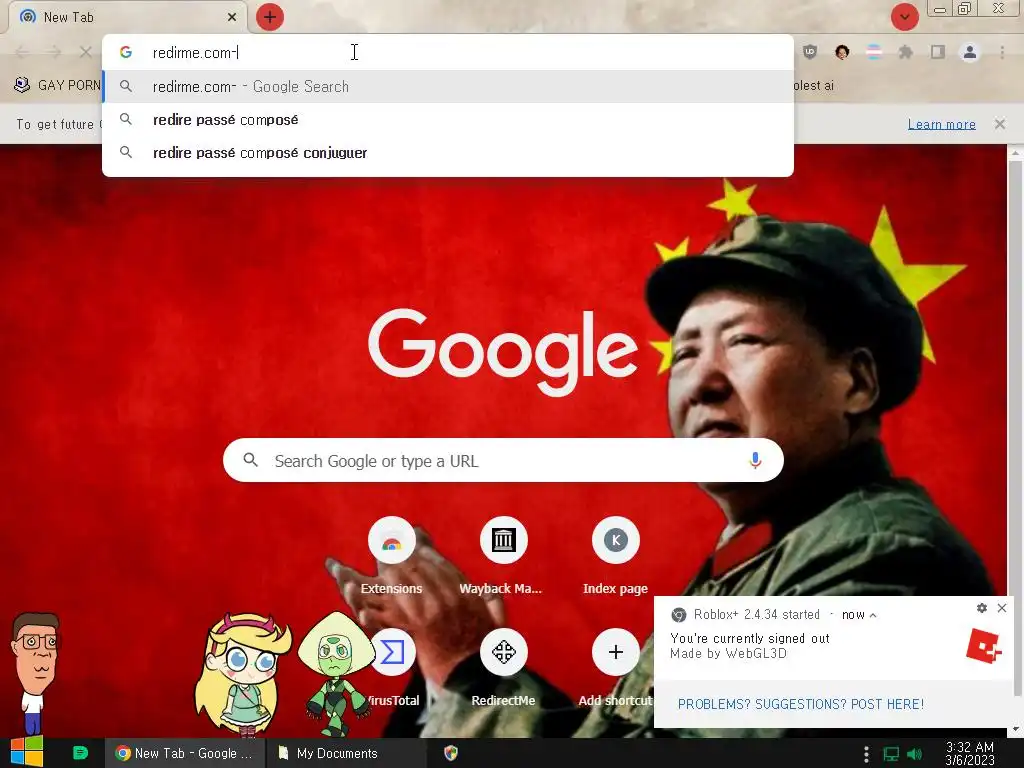Click the security shield taskbar icon
Viewport: 1024px width, 768px height.
(x=451, y=753)
